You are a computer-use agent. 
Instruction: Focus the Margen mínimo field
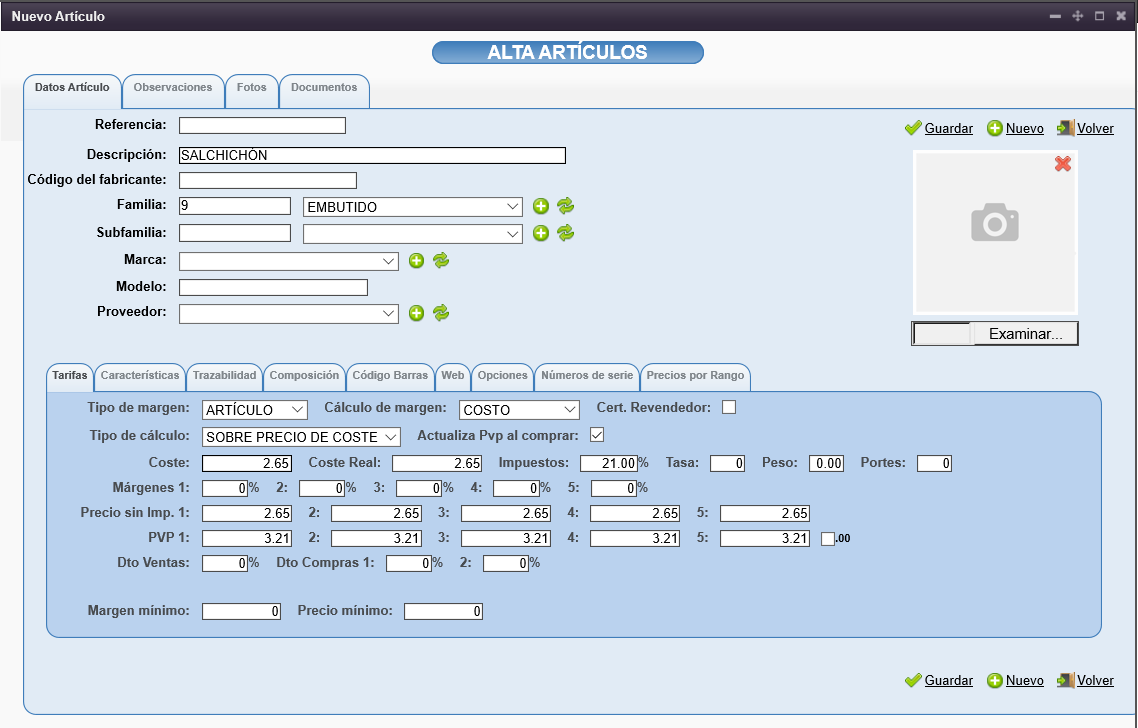(x=242, y=612)
